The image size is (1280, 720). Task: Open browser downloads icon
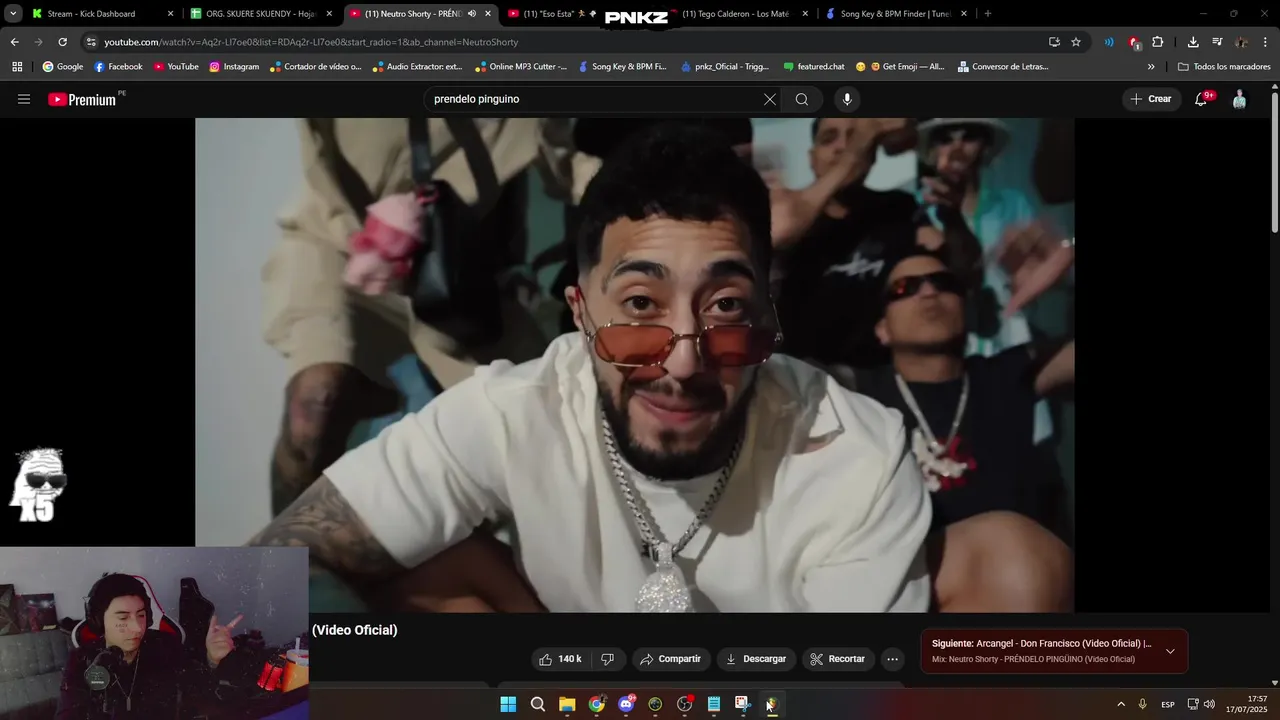(x=1193, y=42)
